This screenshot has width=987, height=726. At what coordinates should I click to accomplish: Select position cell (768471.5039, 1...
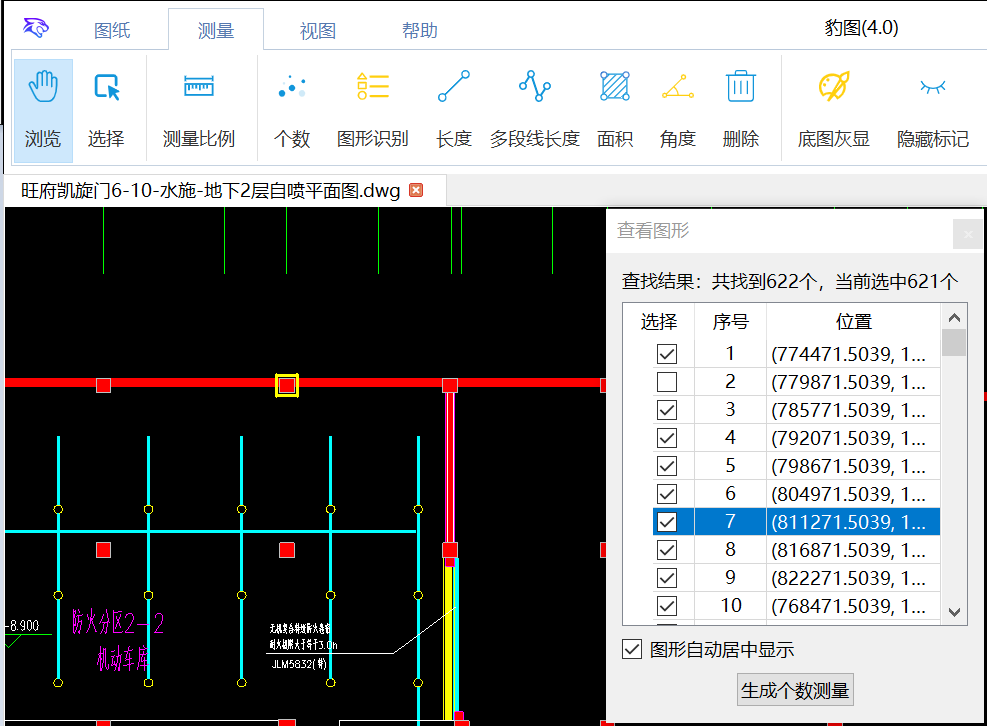pos(854,606)
